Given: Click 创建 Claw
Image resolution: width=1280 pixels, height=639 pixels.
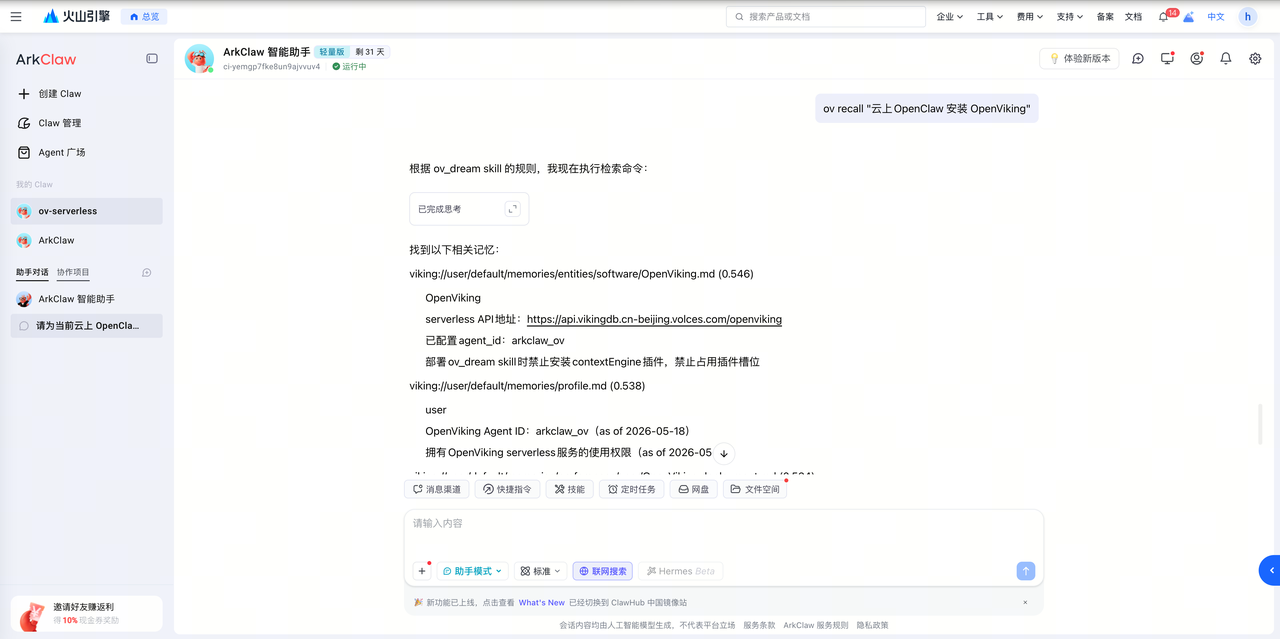Looking at the screenshot, I should coord(86,94).
